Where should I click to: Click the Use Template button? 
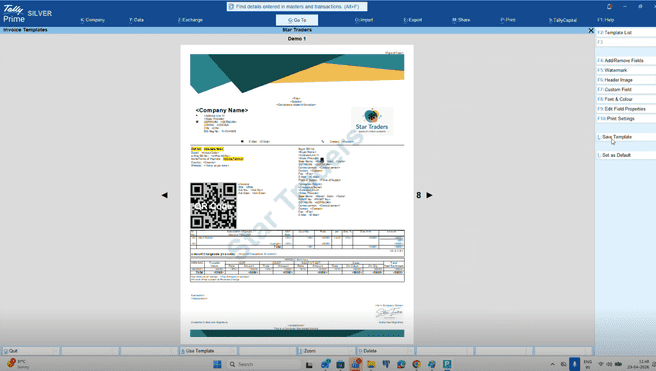208,351
